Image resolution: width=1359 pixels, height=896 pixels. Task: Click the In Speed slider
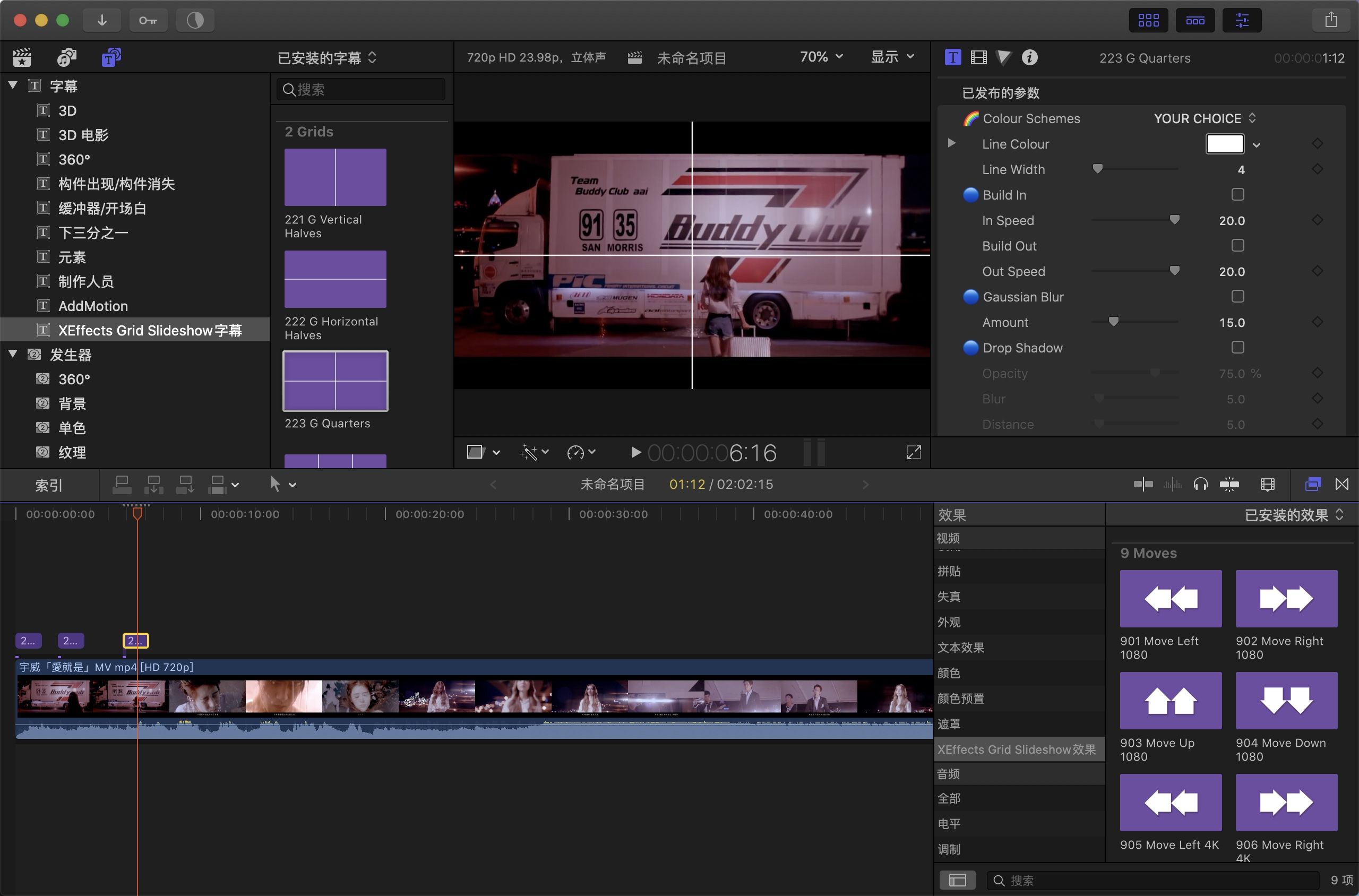(1134, 220)
